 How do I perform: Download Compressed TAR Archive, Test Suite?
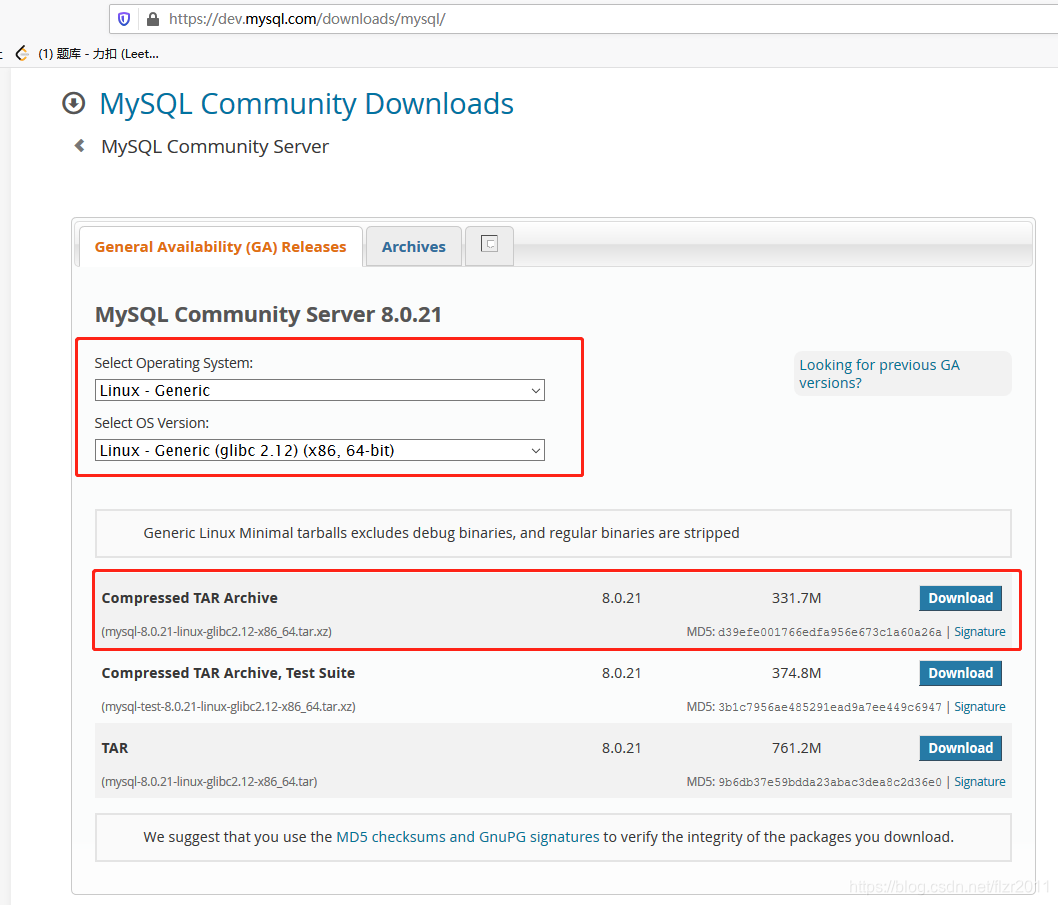[960, 673]
